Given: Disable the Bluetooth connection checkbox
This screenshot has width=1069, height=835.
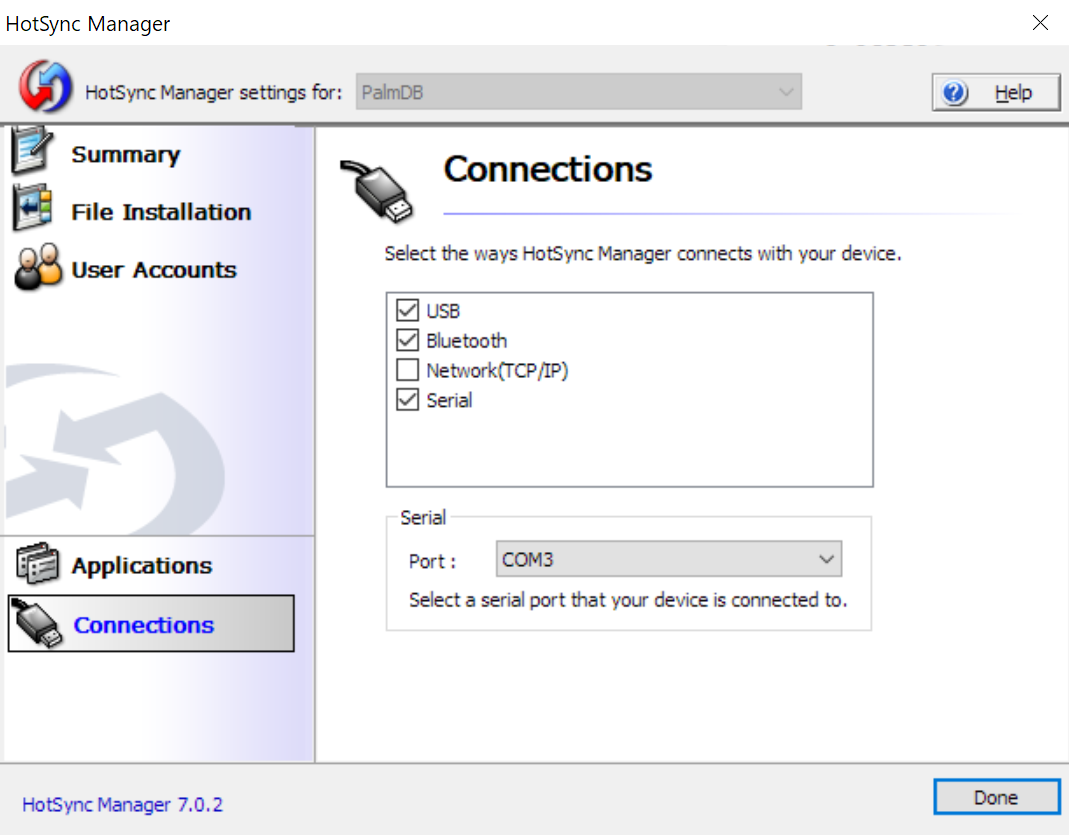Looking at the screenshot, I should pyautogui.click(x=407, y=340).
